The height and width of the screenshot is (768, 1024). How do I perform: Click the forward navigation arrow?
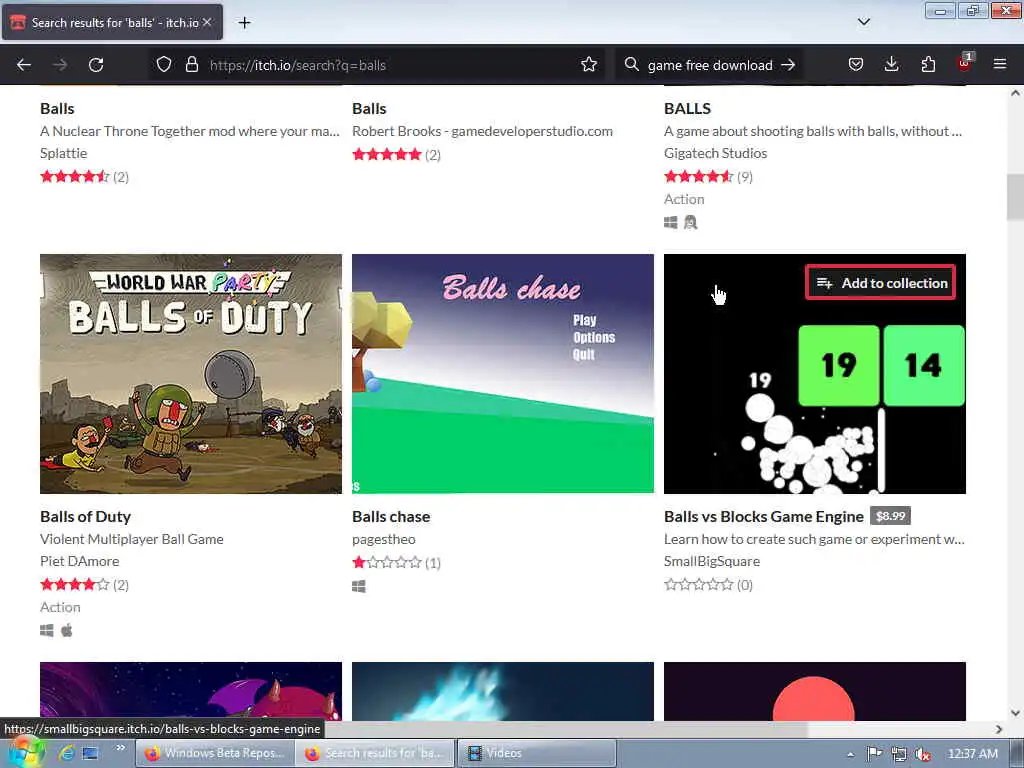tap(59, 65)
